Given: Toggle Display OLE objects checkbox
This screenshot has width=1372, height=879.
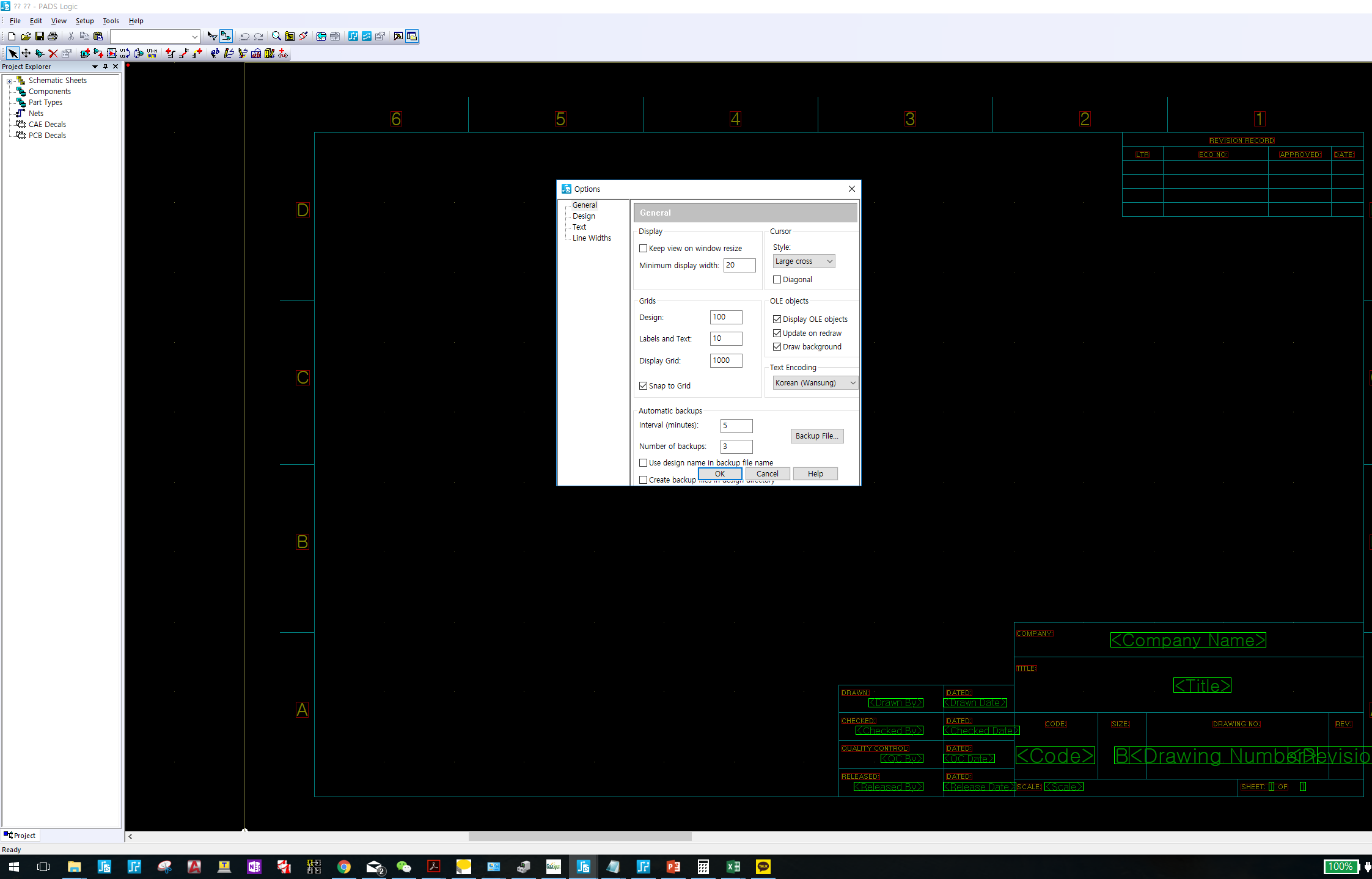Looking at the screenshot, I should (x=777, y=319).
